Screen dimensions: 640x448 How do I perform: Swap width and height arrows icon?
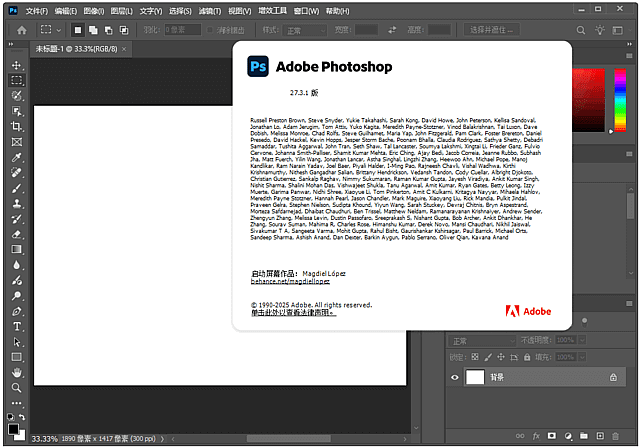[392, 30]
